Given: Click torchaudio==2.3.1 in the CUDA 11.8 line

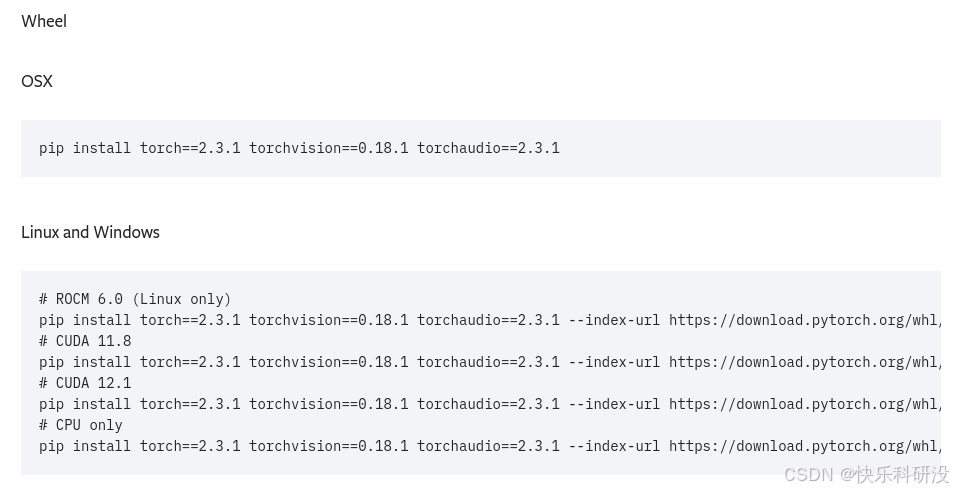Looking at the screenshot, I should [x=488, y=362].
